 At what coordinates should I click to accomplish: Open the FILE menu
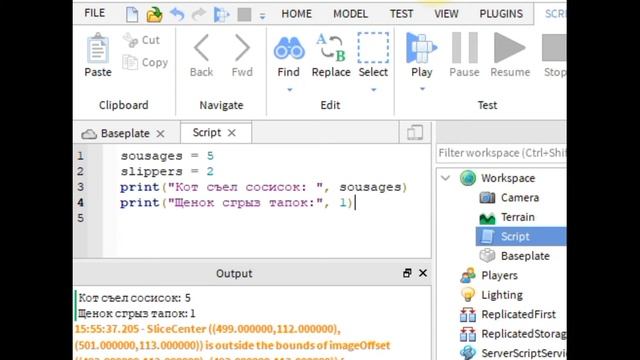click(x=94, y=13)
